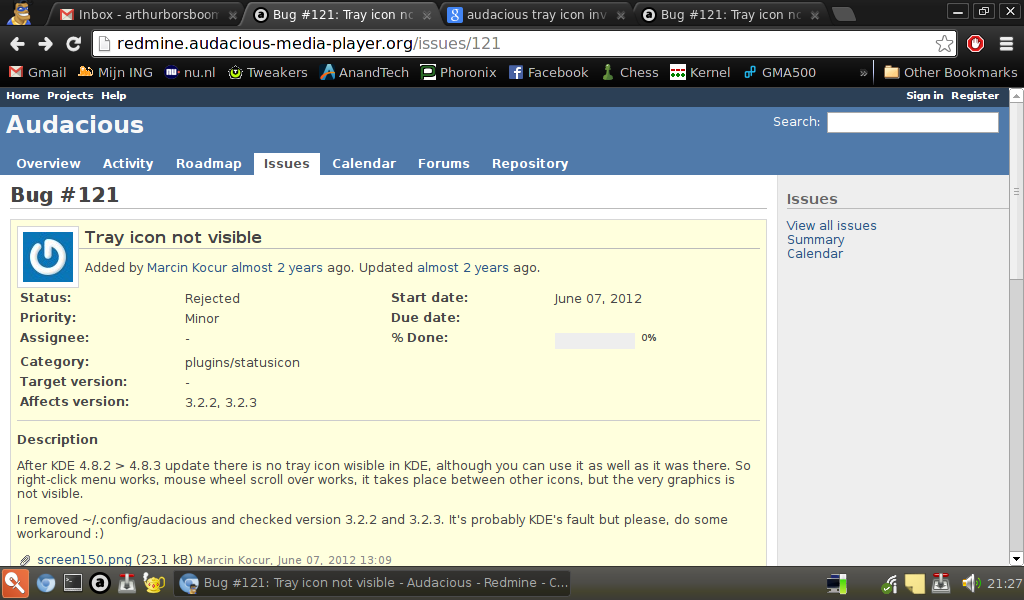Open the red stop-hand extension icon
This screenshot has height=600, width=1024.
coord(975,44)
